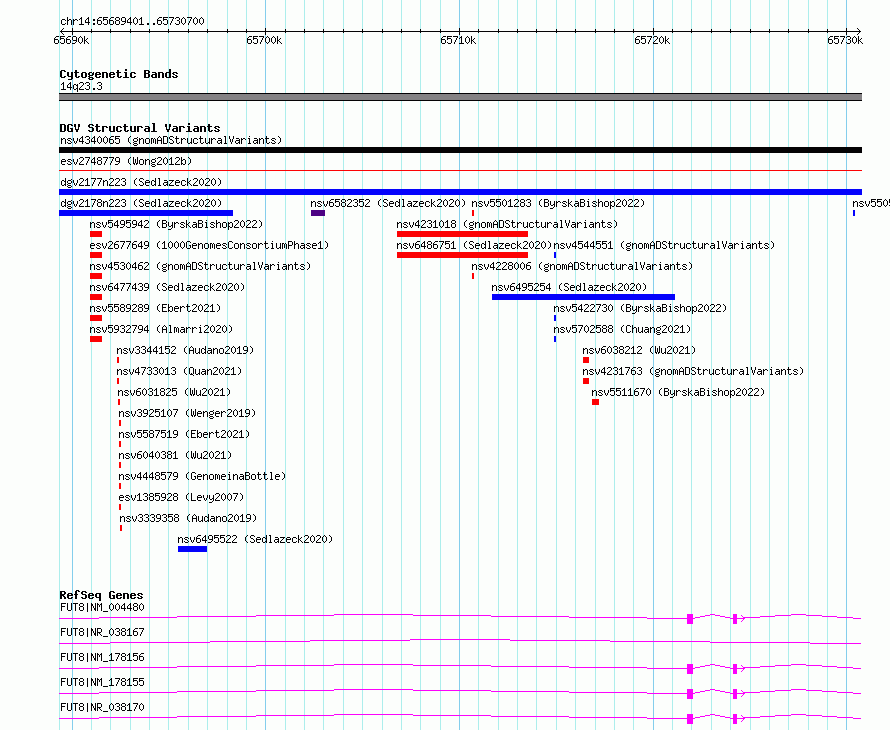Click the DGV Structural Variants track title
890x730 pixels.
[x=140, y=128]
